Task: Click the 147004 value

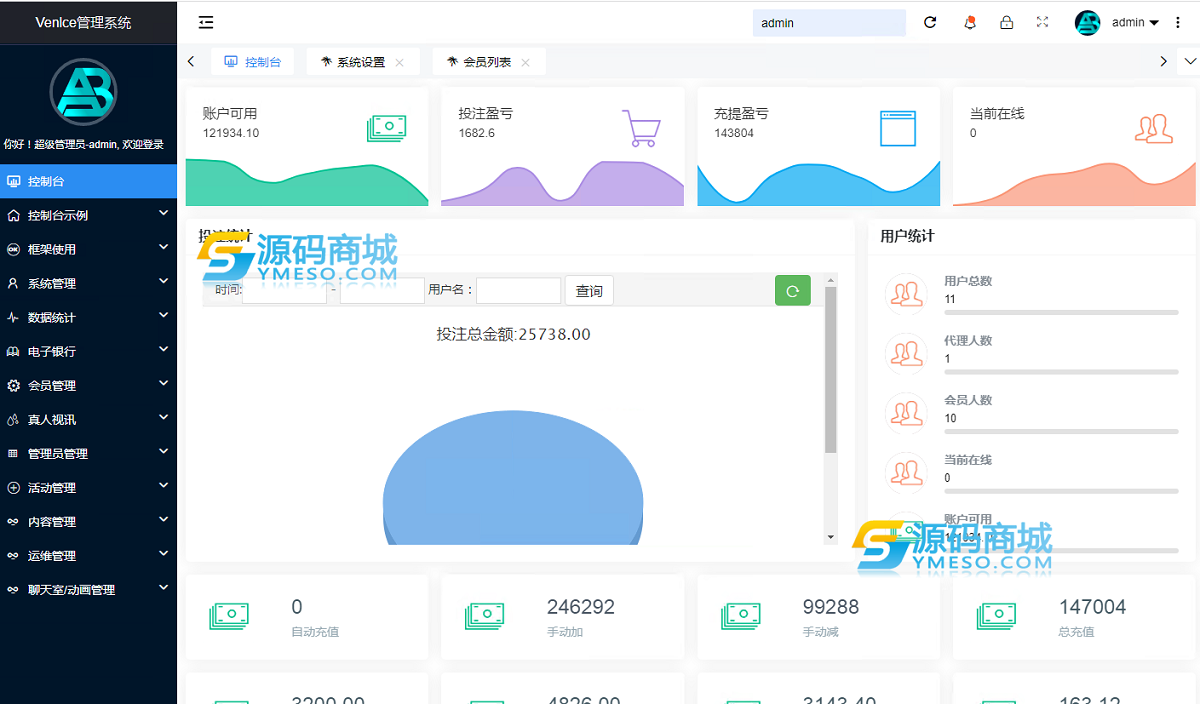Action: [x=1092, y=607]
